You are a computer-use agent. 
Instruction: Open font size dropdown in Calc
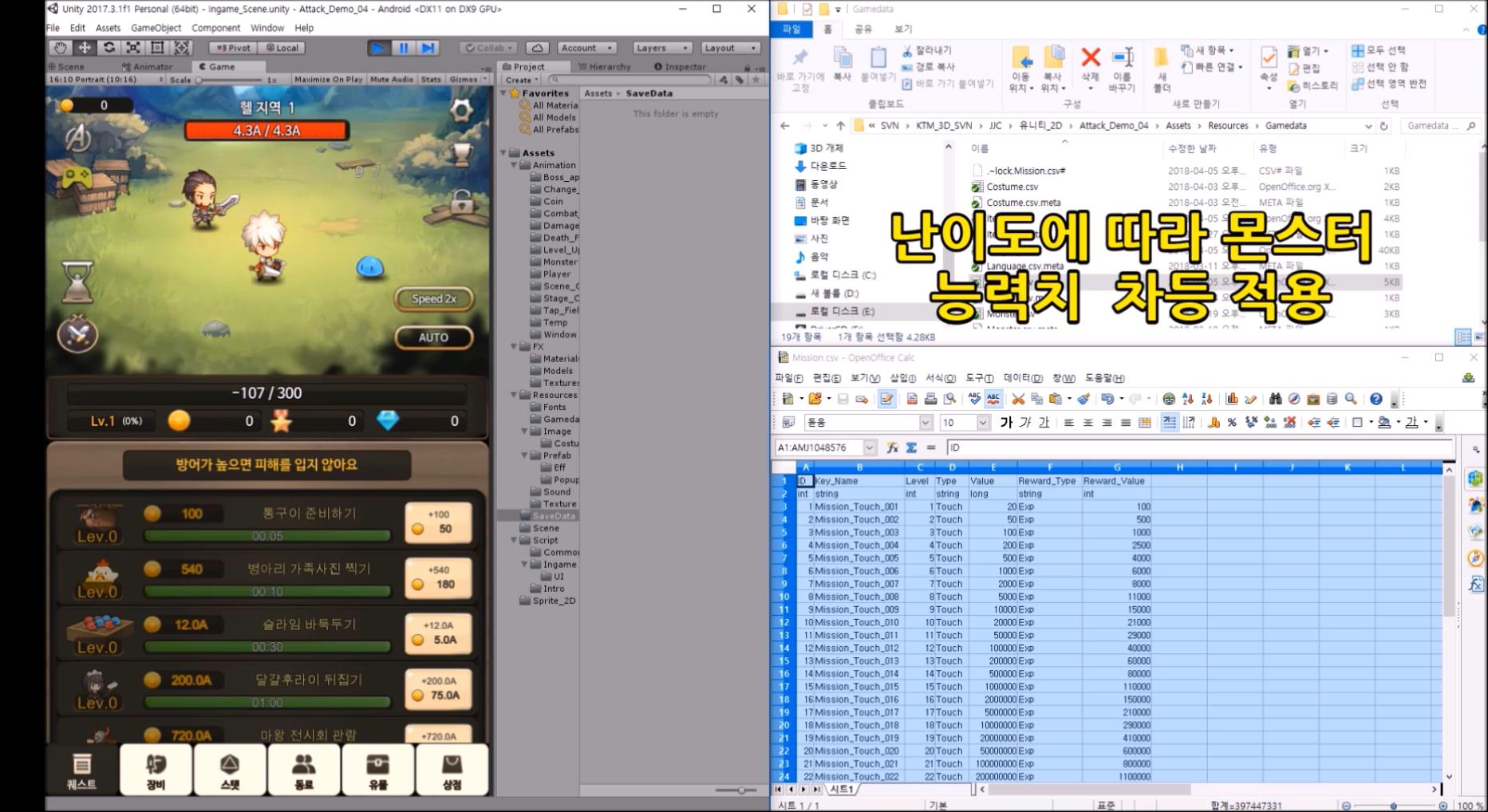[983, 423]
